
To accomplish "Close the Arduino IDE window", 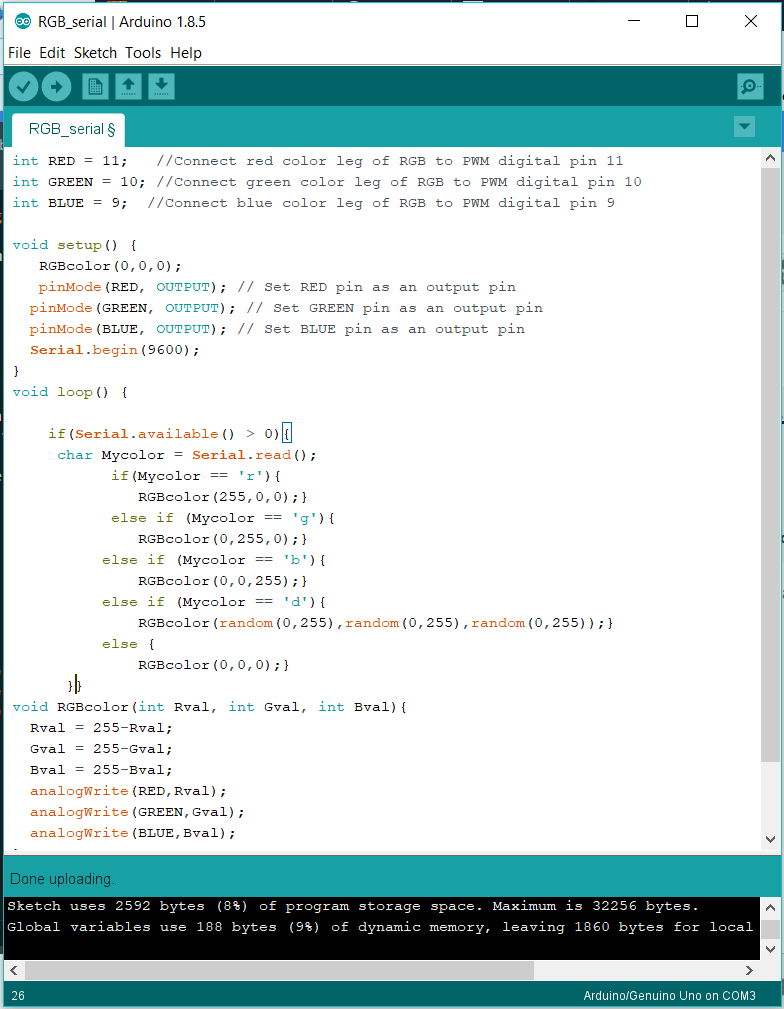I will point(751,21).
